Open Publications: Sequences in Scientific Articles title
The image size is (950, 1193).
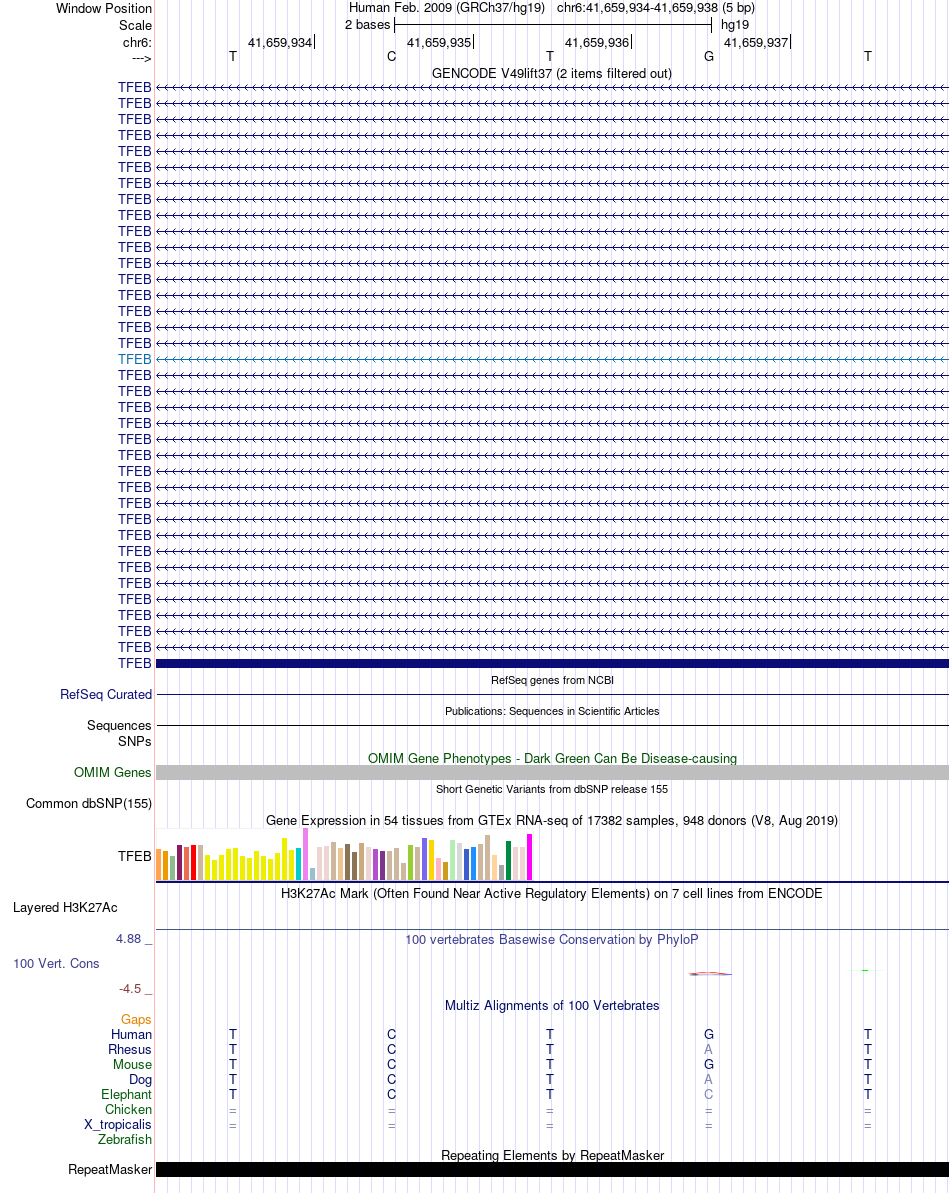click(552, 711)
